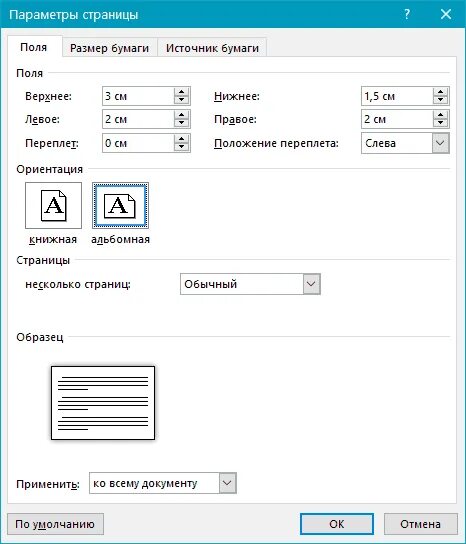Image resolution: width=466 pixels, height=544 pixels.
Task: Click the Страницы section heading
Action: coord(43,260)
